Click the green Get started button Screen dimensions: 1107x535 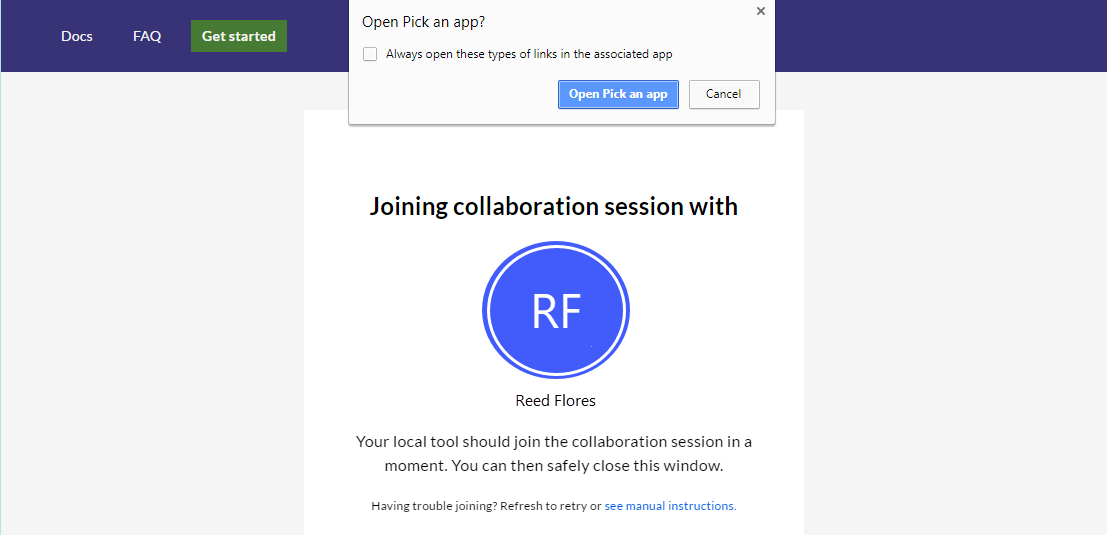pos(239,36)
